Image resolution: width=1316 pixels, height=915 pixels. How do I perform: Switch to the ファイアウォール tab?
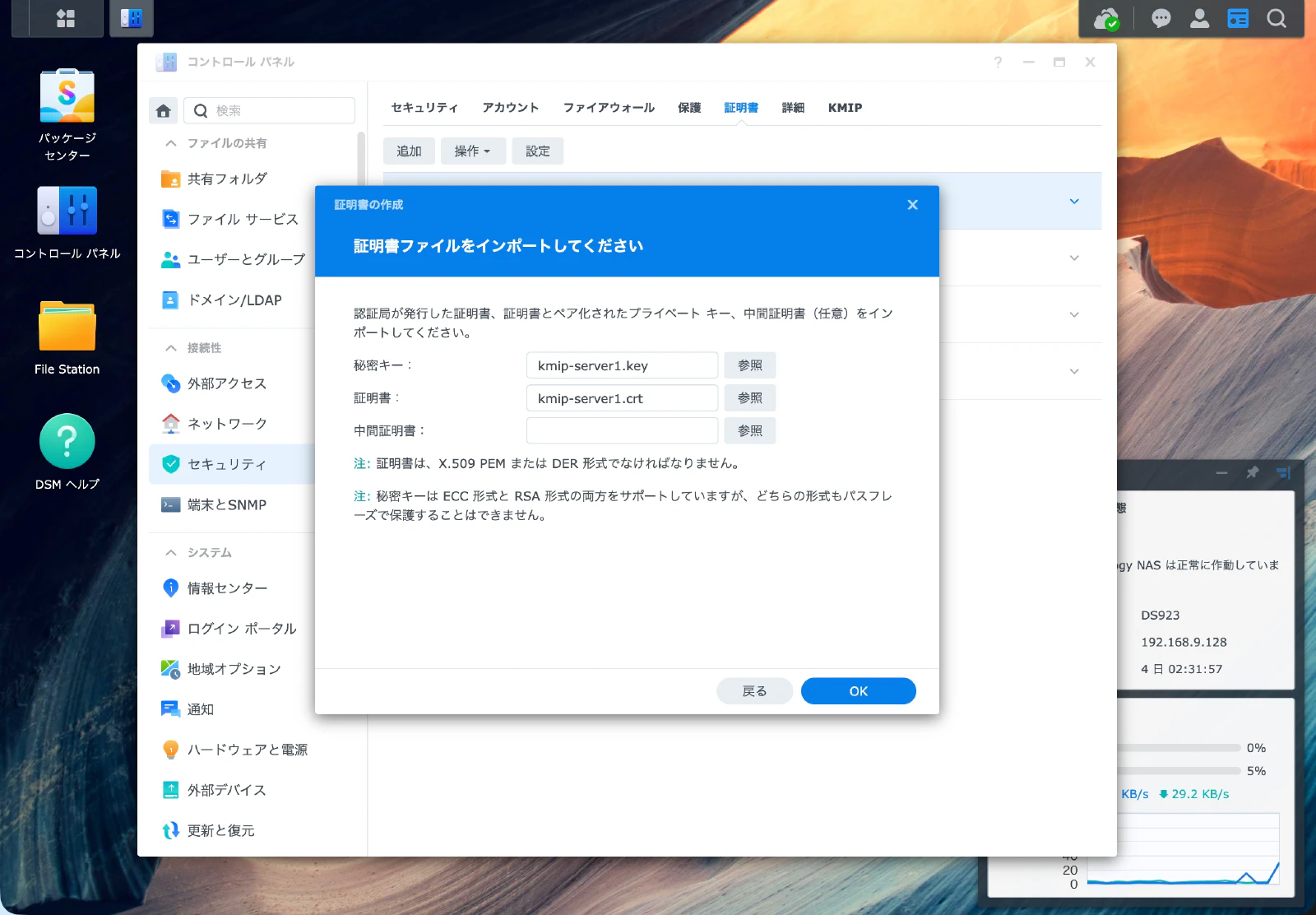pos(609,107)
